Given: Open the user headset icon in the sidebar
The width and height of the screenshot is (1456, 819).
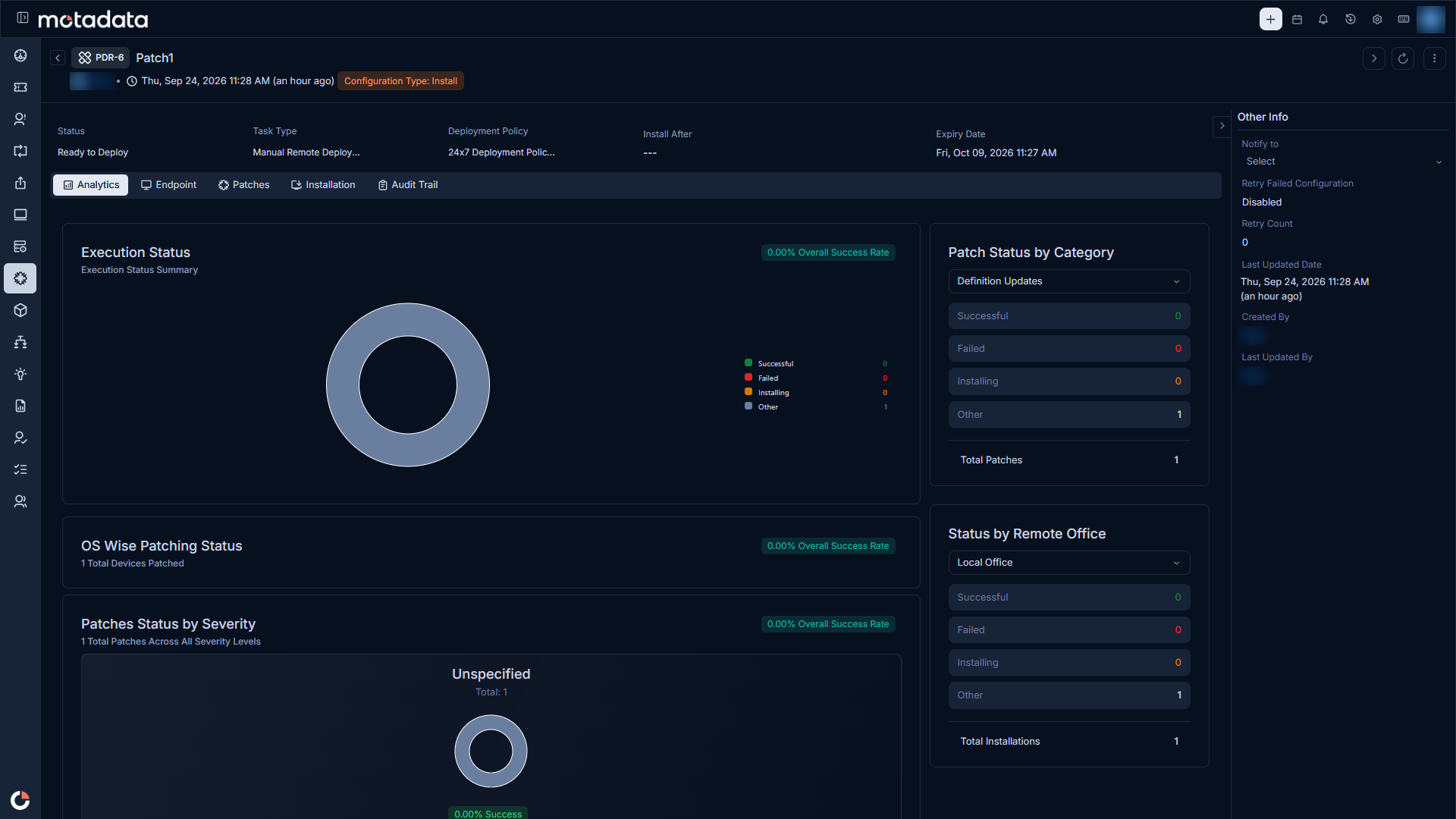Looking at the screenshot, I should tap(20, 119).
